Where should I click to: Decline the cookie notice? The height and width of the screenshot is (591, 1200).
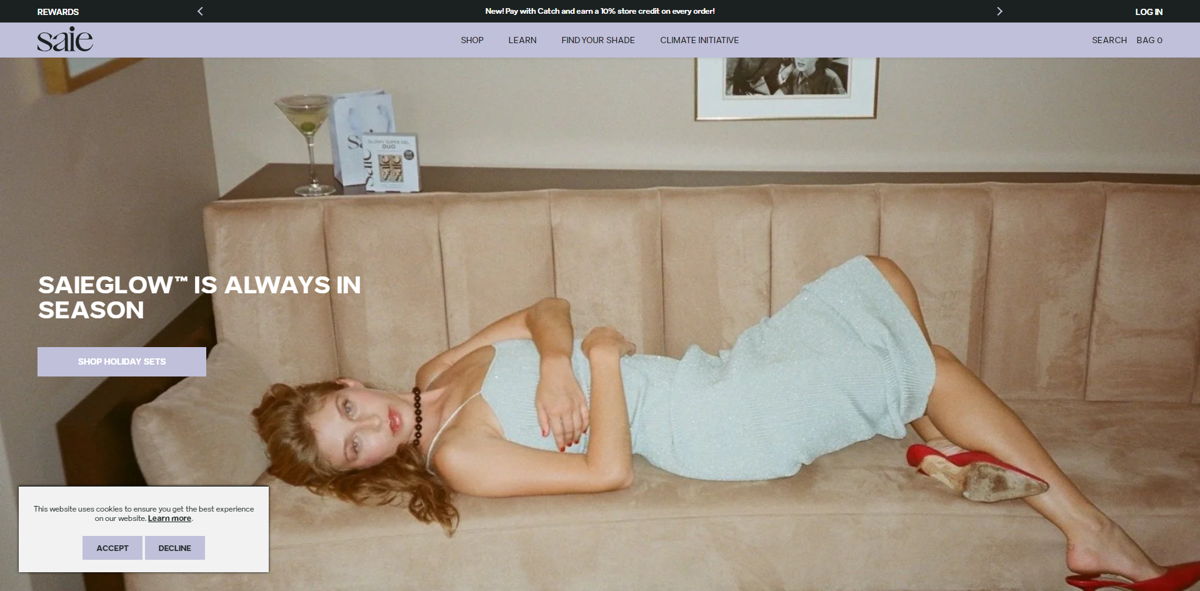(x=175, y=548)
